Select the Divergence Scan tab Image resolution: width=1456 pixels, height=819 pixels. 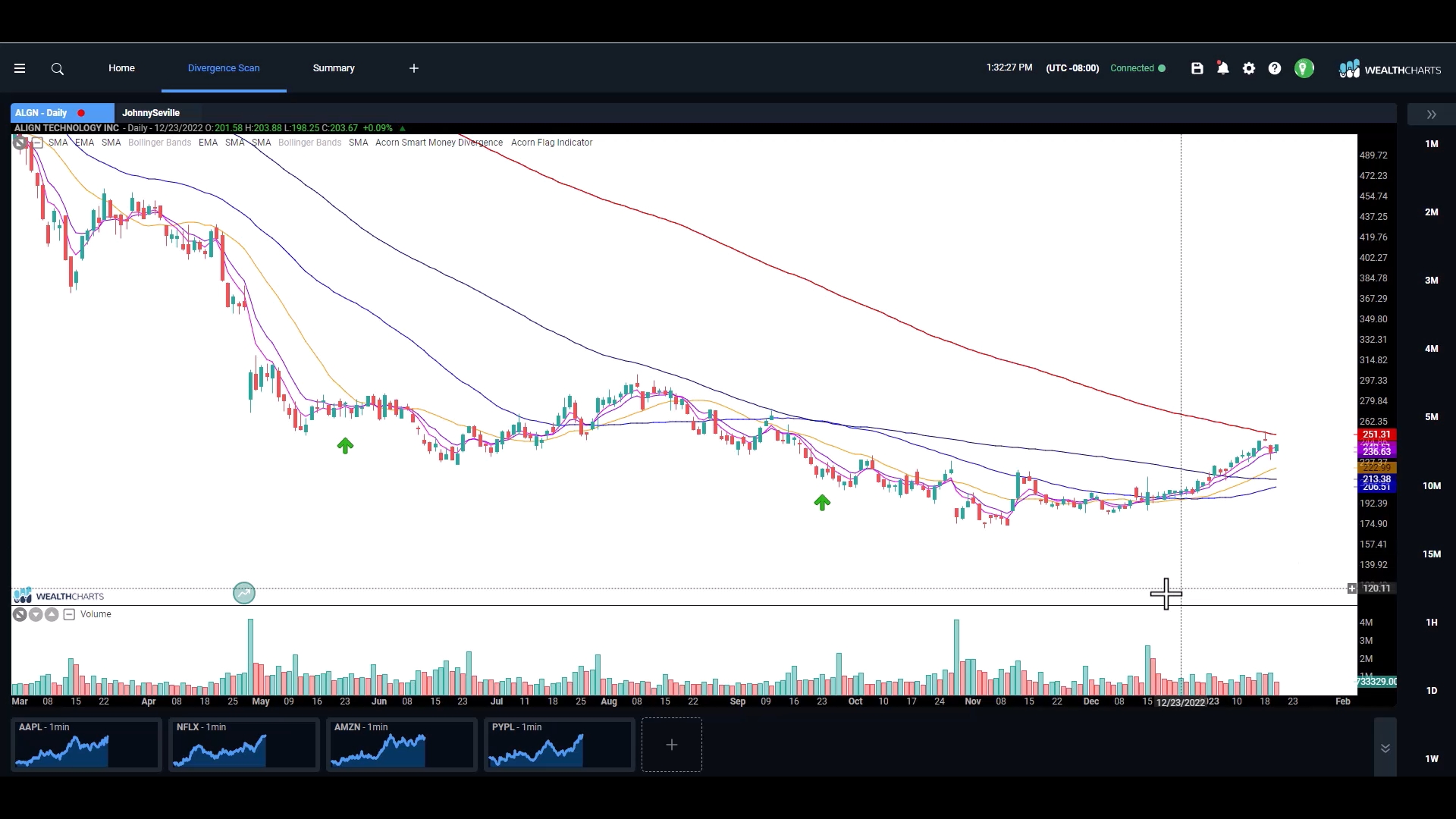tap(224, 68)
